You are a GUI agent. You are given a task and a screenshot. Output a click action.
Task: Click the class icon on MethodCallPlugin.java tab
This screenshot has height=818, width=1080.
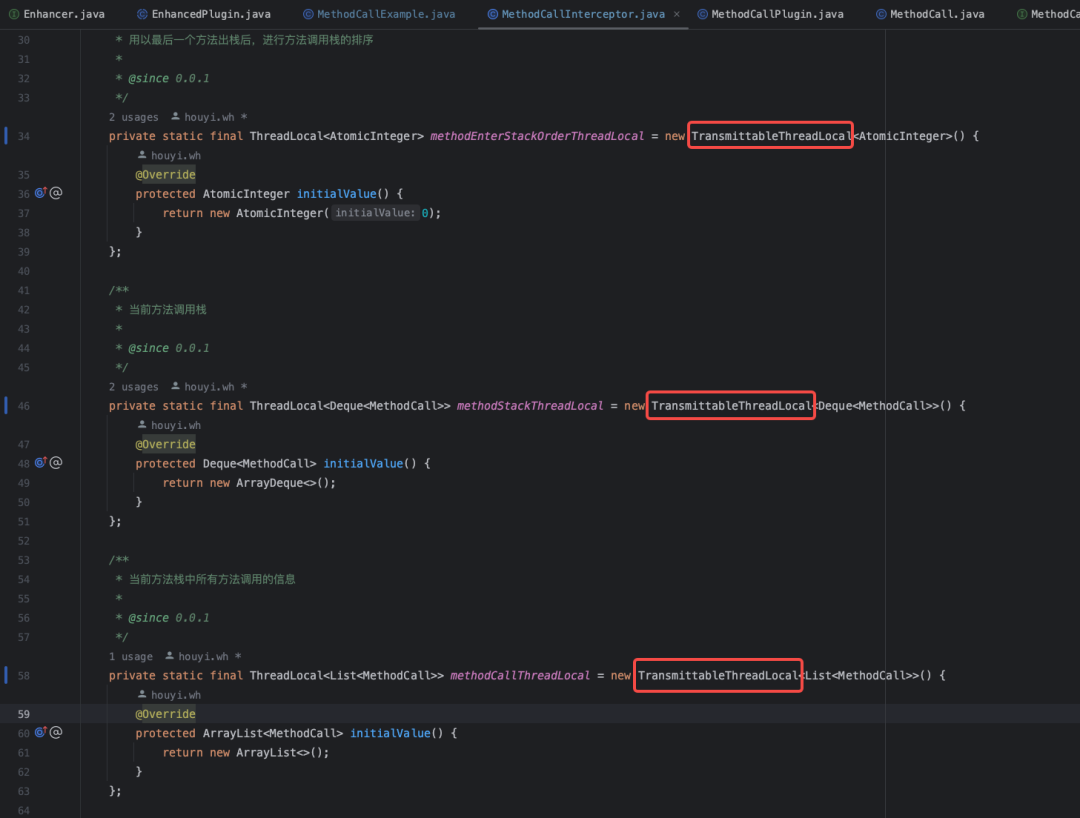[x=702, y=14]
